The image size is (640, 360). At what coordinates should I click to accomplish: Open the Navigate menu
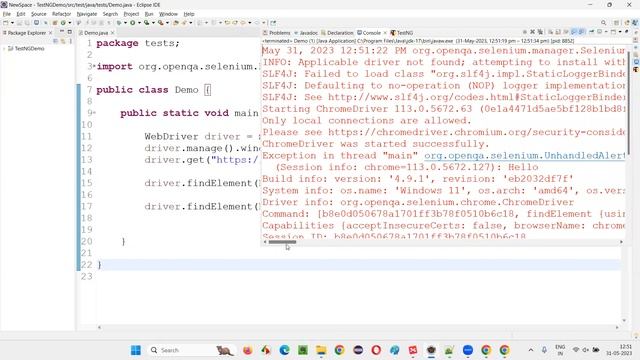(87, 14)
